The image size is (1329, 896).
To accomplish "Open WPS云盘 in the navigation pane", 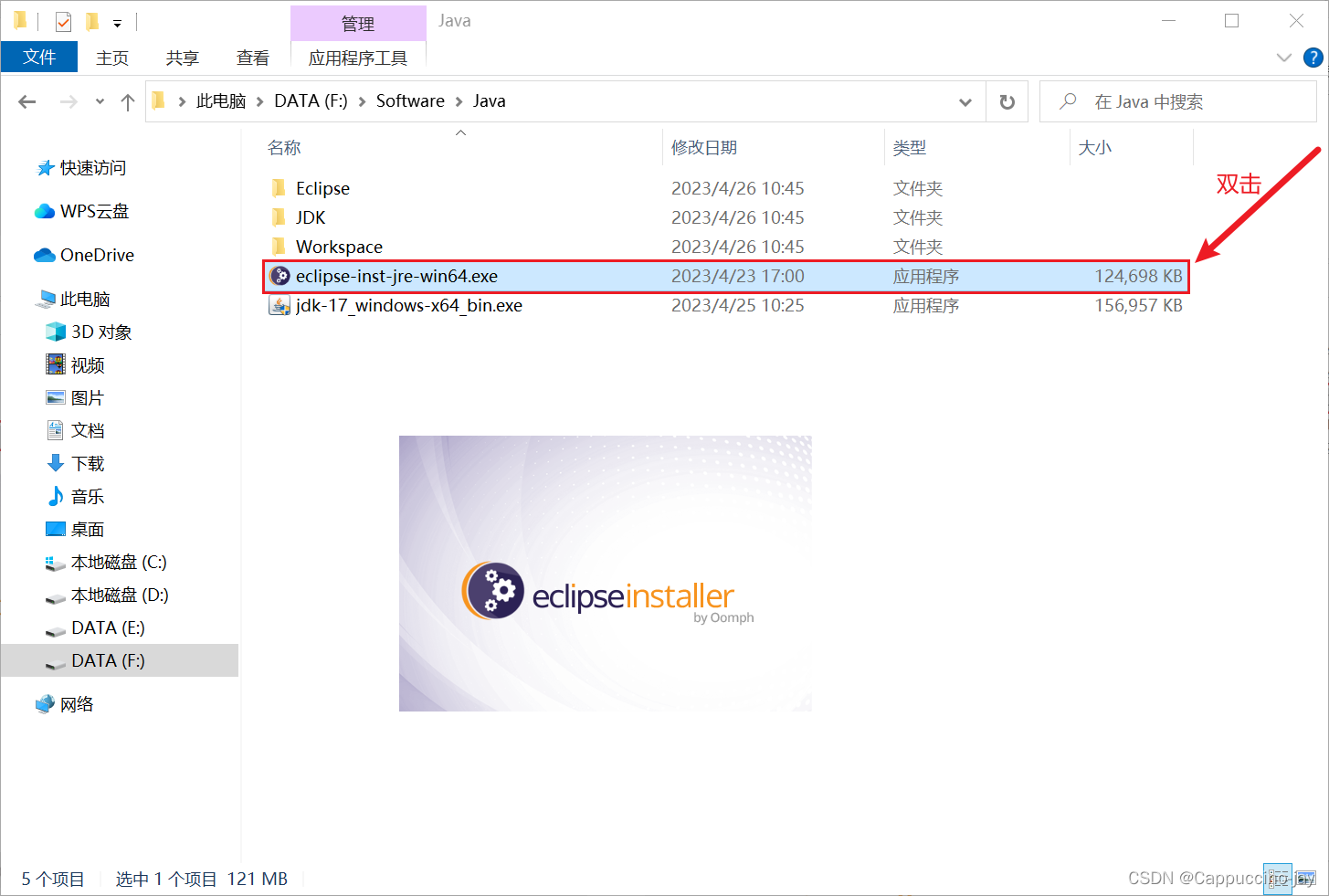I will coord(94,211).
